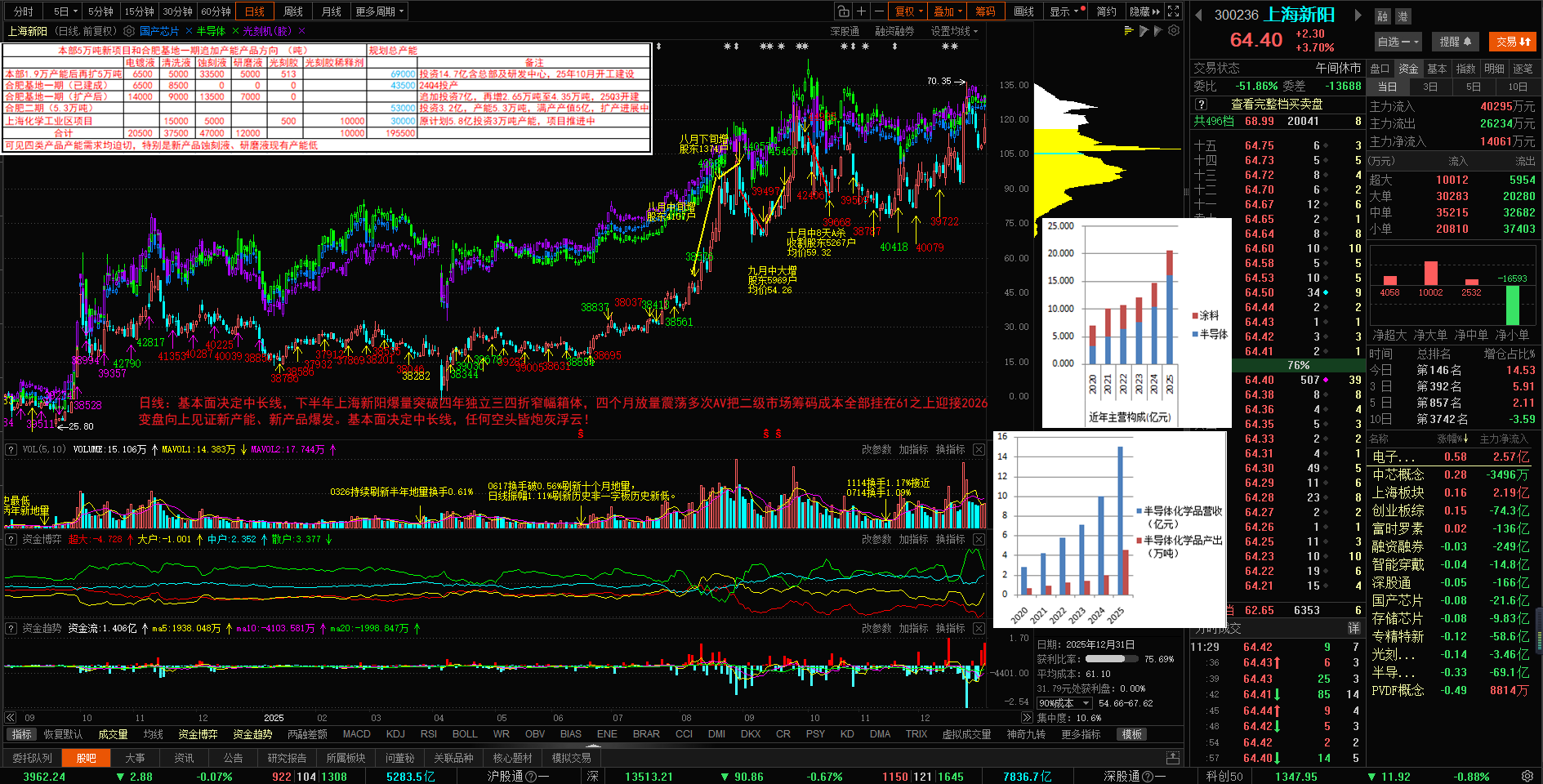Viewport: 1543px width, 784px height.
Task: Open status bar settings gear icon
Action: tap(1527, 776)
